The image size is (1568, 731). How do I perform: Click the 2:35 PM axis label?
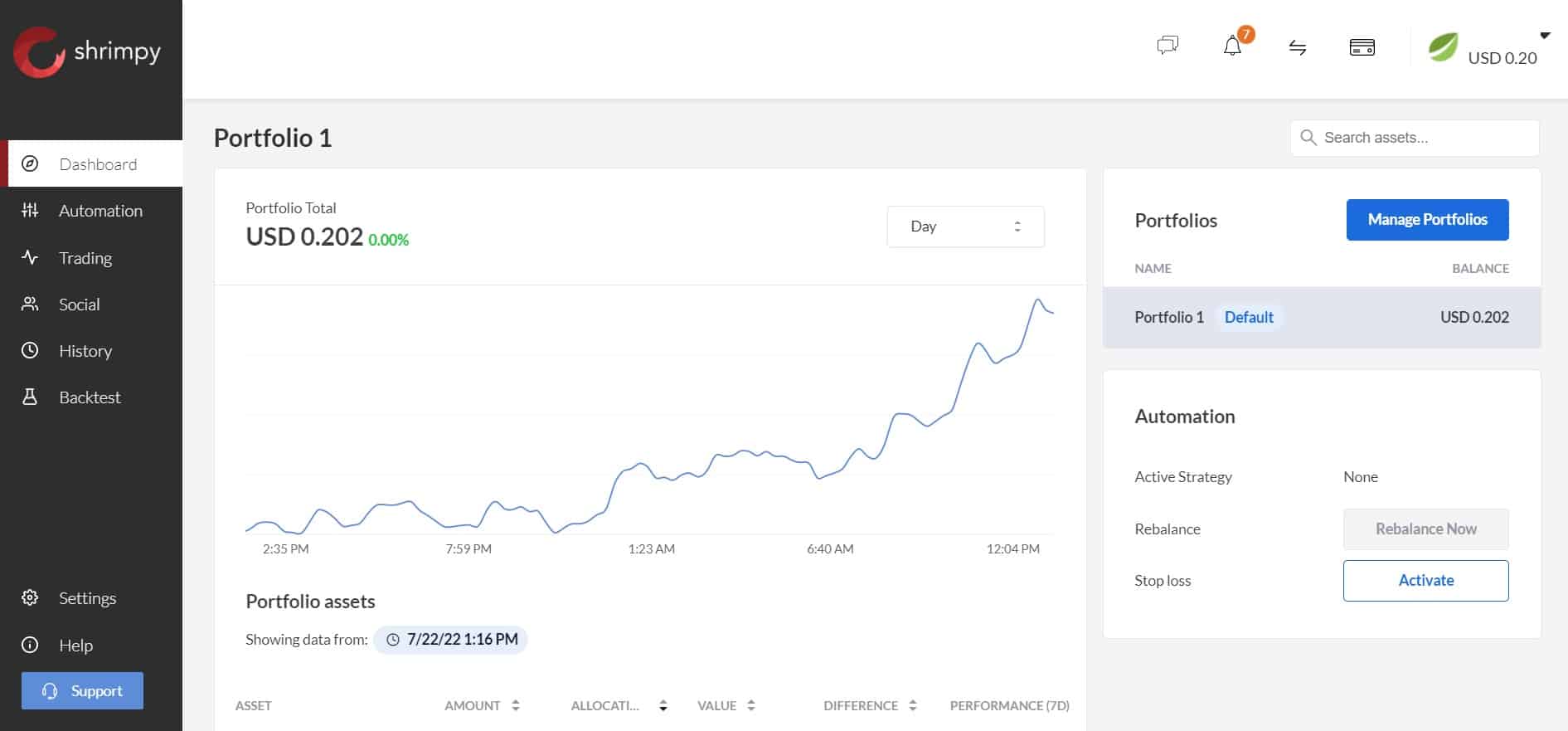point(285,548)
